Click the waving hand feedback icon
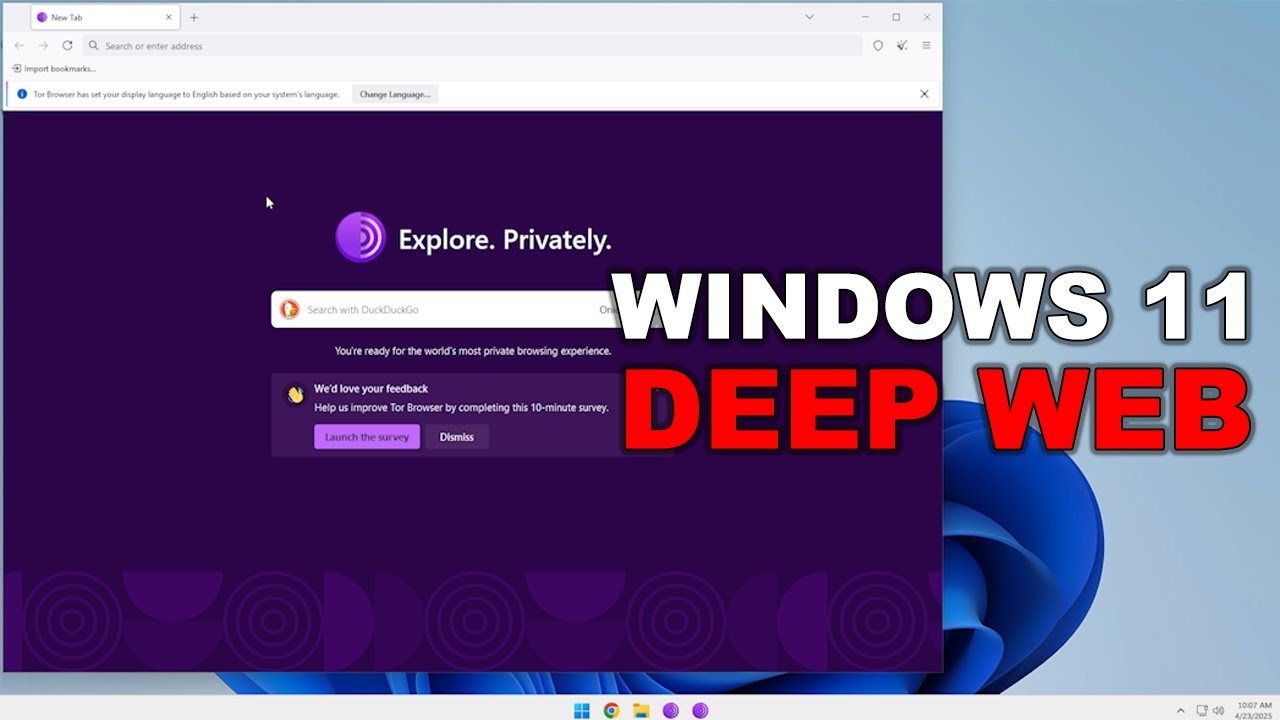Image resolution: width=1280 pixels, height=720 pixels. tap(295, 394)
